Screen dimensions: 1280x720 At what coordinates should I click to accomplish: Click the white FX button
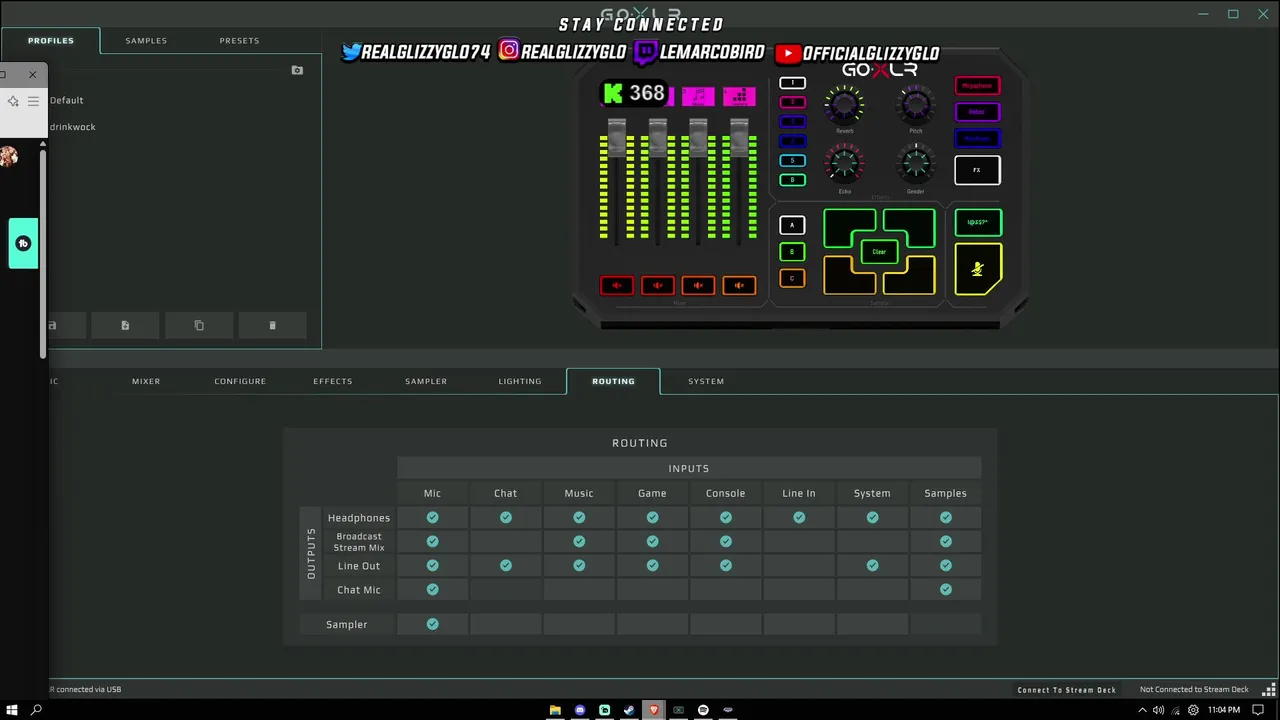click(x=977, y=170)
